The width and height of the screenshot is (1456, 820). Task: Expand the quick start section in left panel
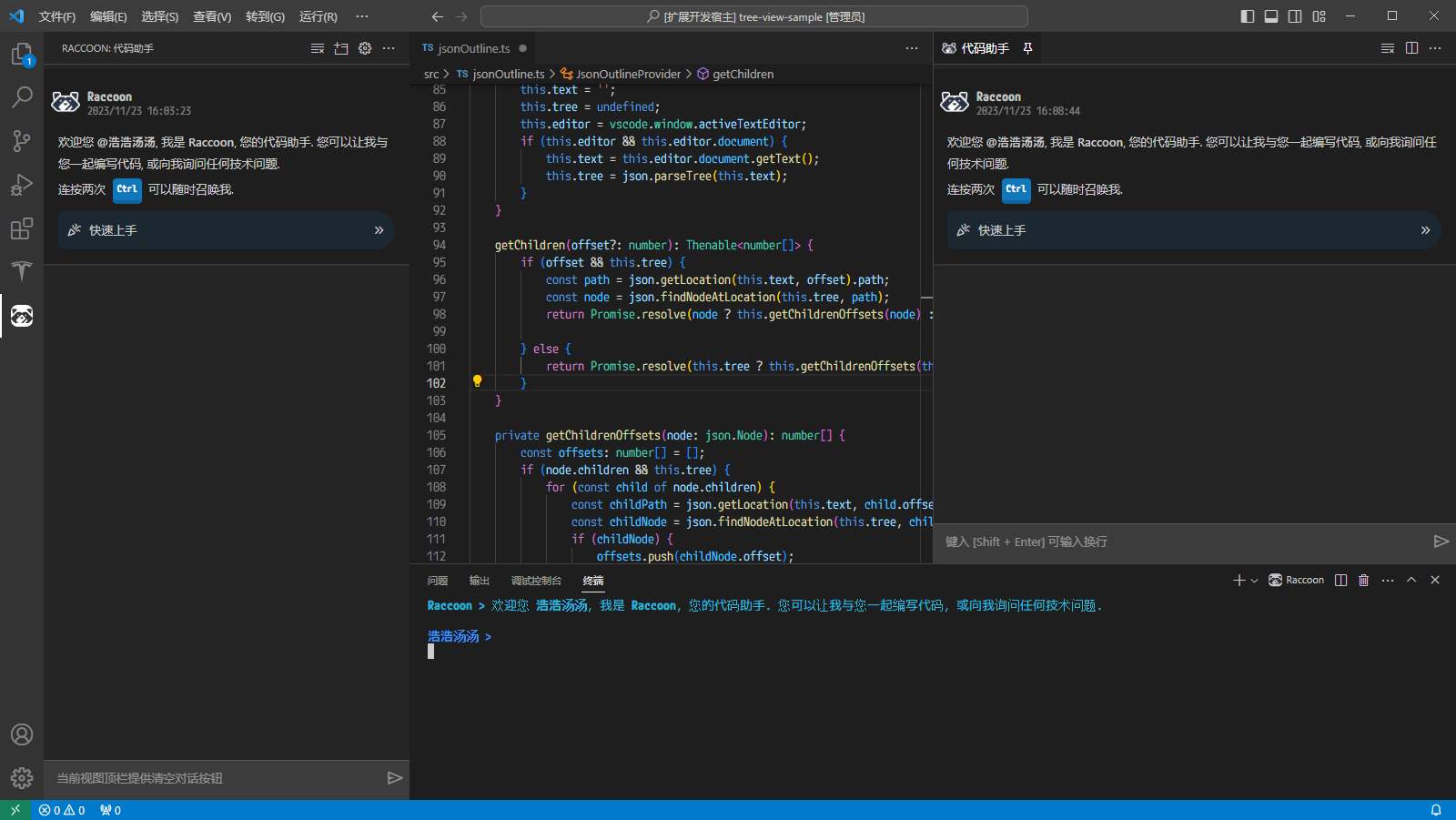click(x=379, y=230)
